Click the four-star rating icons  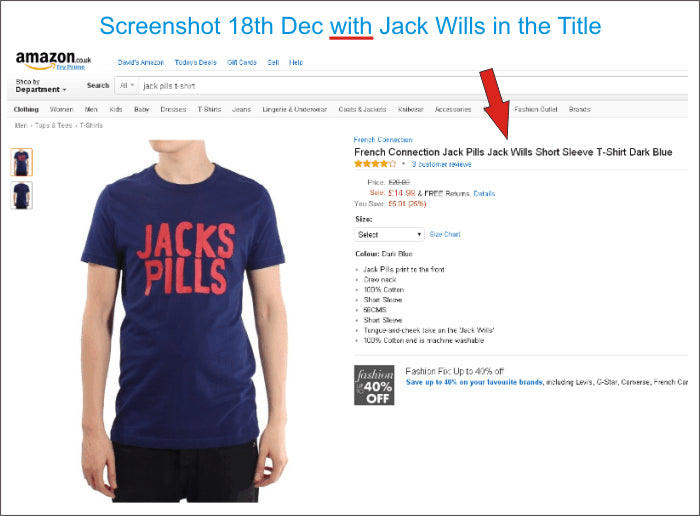tap(375, 164)
